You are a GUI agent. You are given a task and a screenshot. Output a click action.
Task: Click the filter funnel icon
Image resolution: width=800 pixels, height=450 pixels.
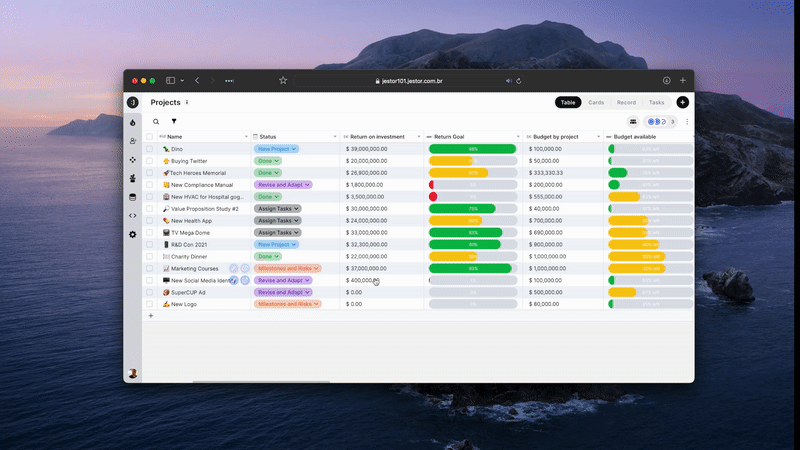[x=174, y=121]
